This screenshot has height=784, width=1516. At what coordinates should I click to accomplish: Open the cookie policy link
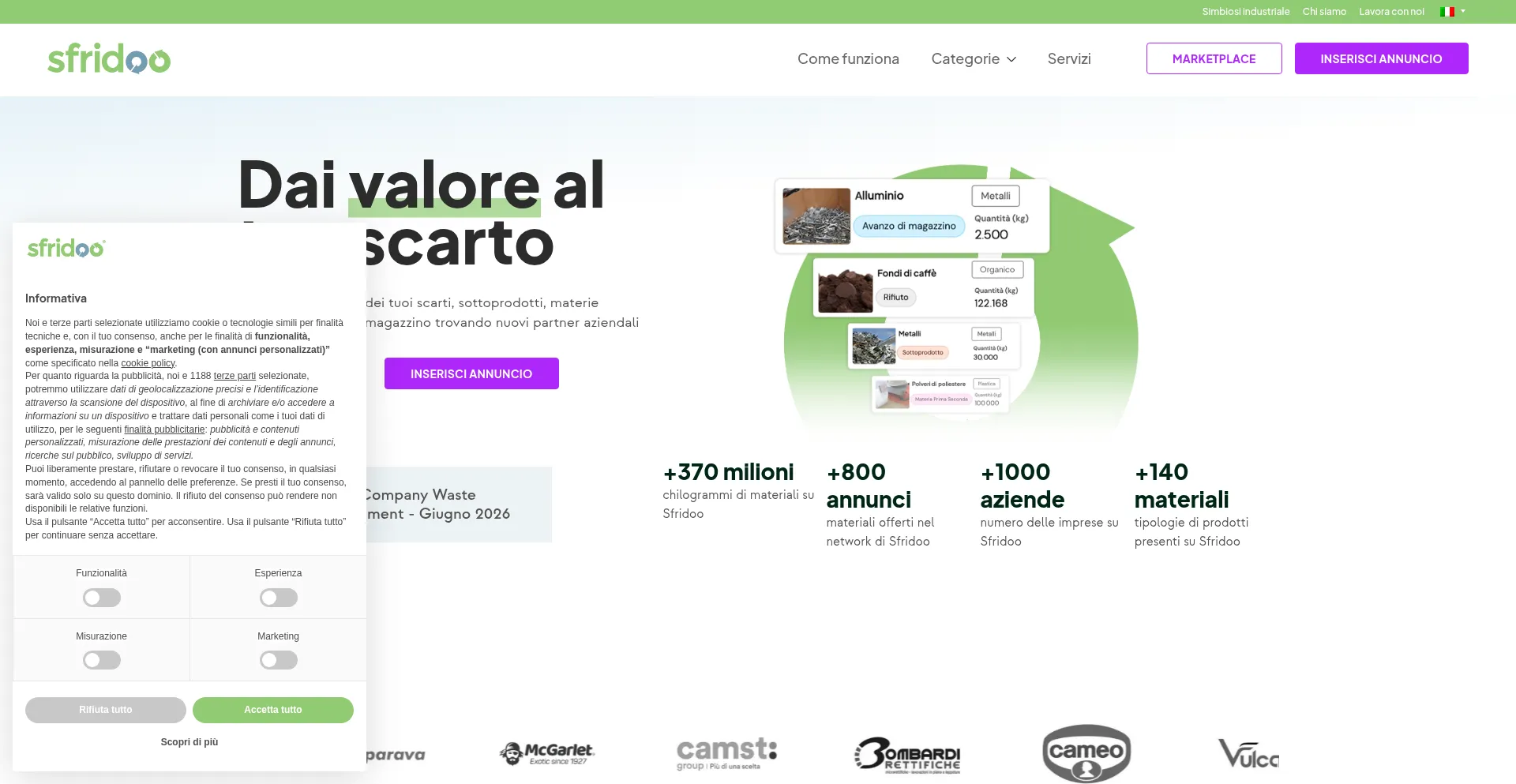[x=148, y=363]
